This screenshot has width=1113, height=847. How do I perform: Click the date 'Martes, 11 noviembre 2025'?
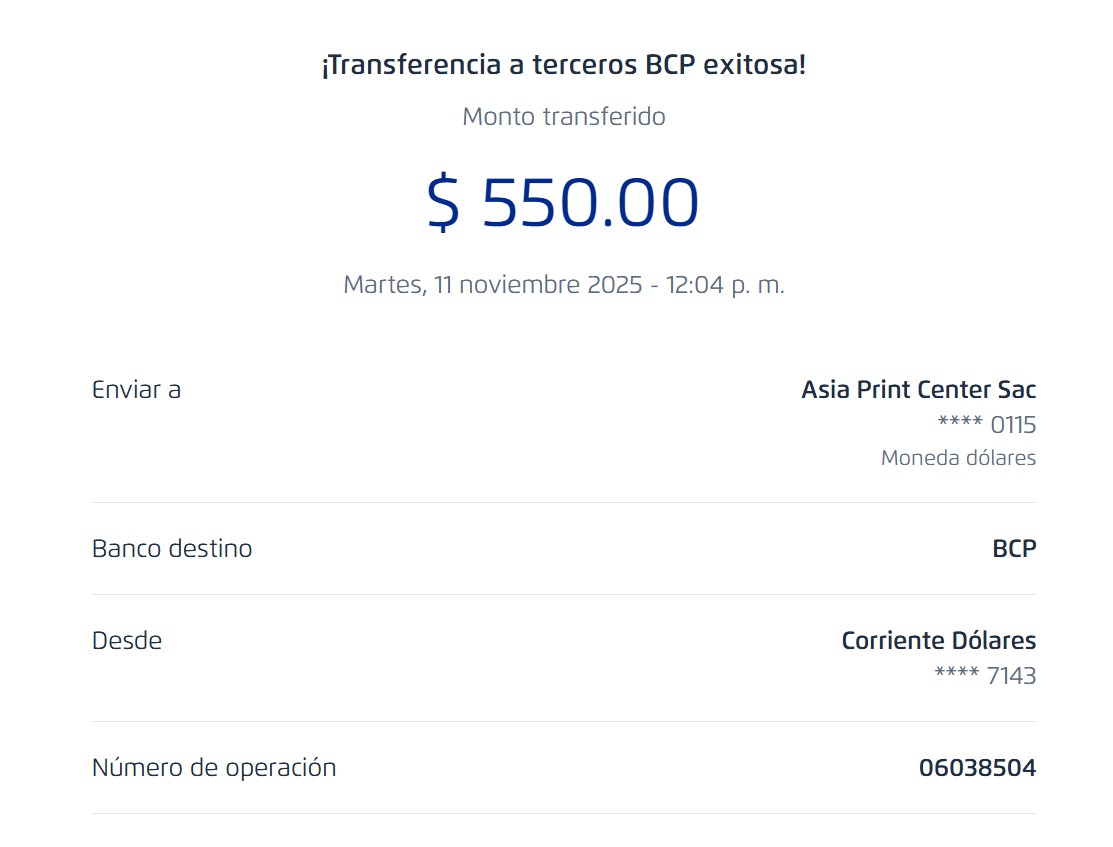(492, 284)
